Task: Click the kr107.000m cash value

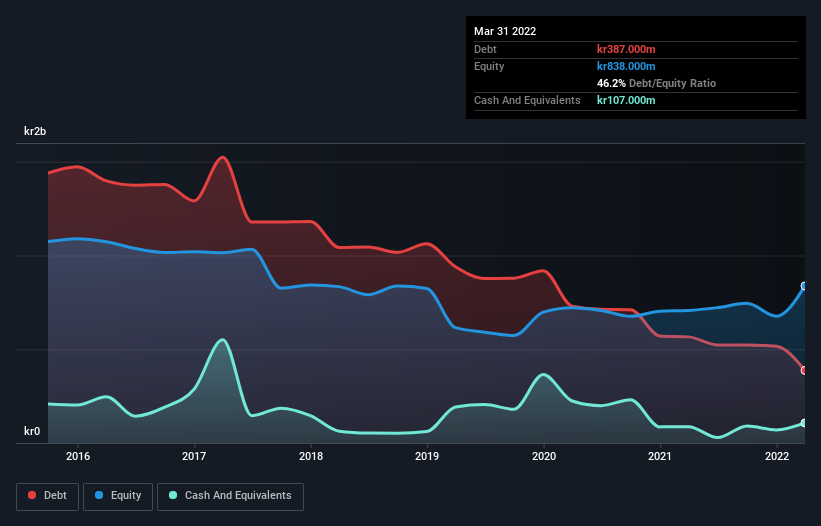Action: pos(626,100)
